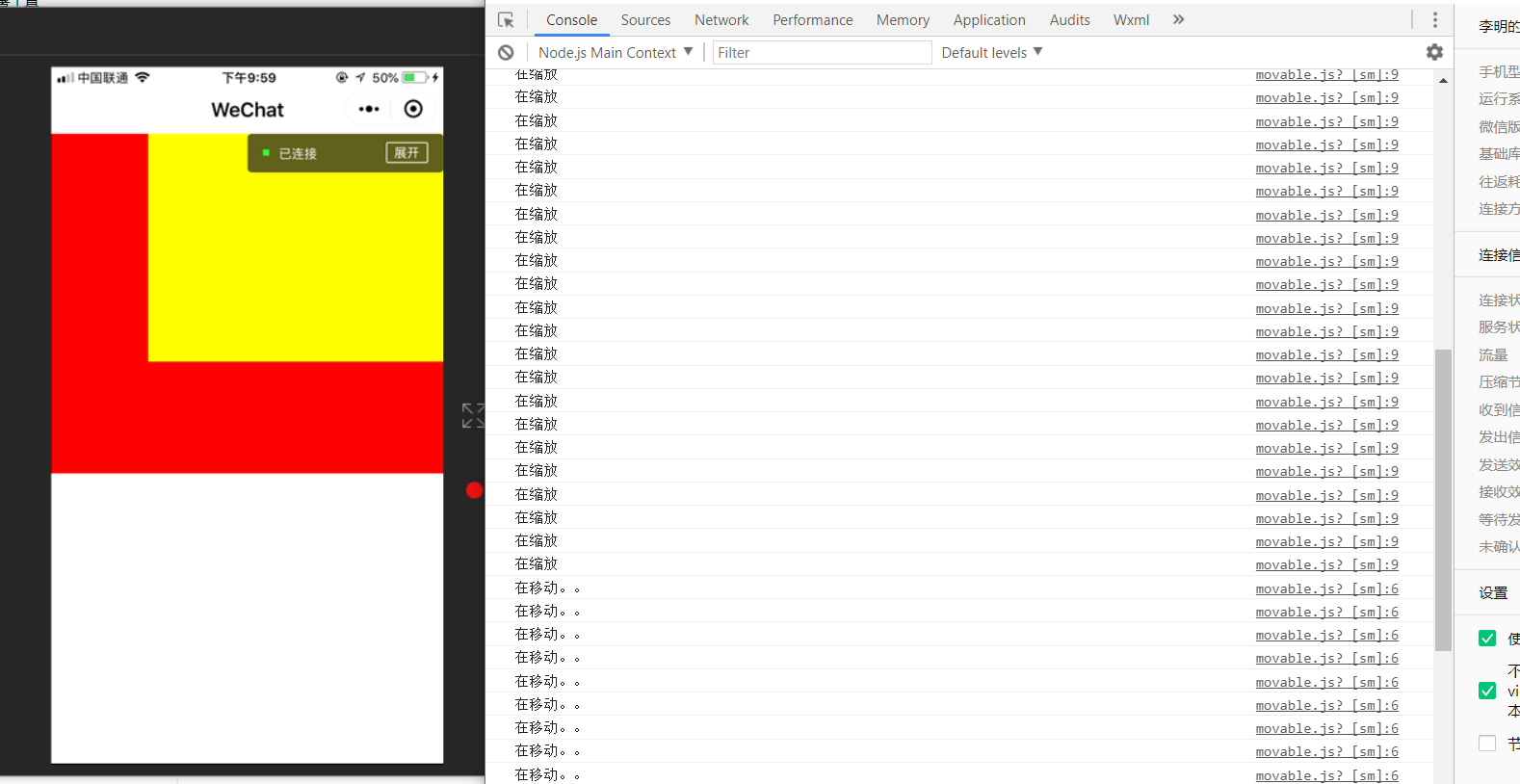
Task: Open the DevTools kebab menu
Action: [x=1435, y=20]
